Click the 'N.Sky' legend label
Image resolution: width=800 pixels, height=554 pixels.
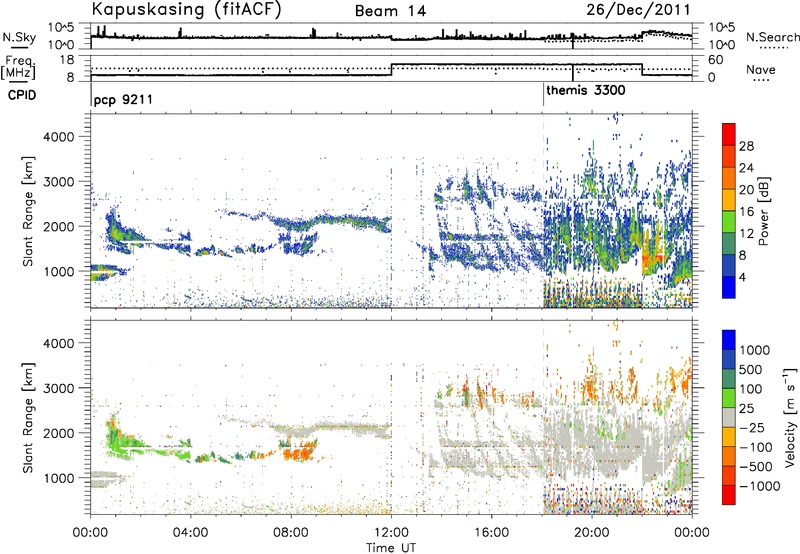(19, 37)
